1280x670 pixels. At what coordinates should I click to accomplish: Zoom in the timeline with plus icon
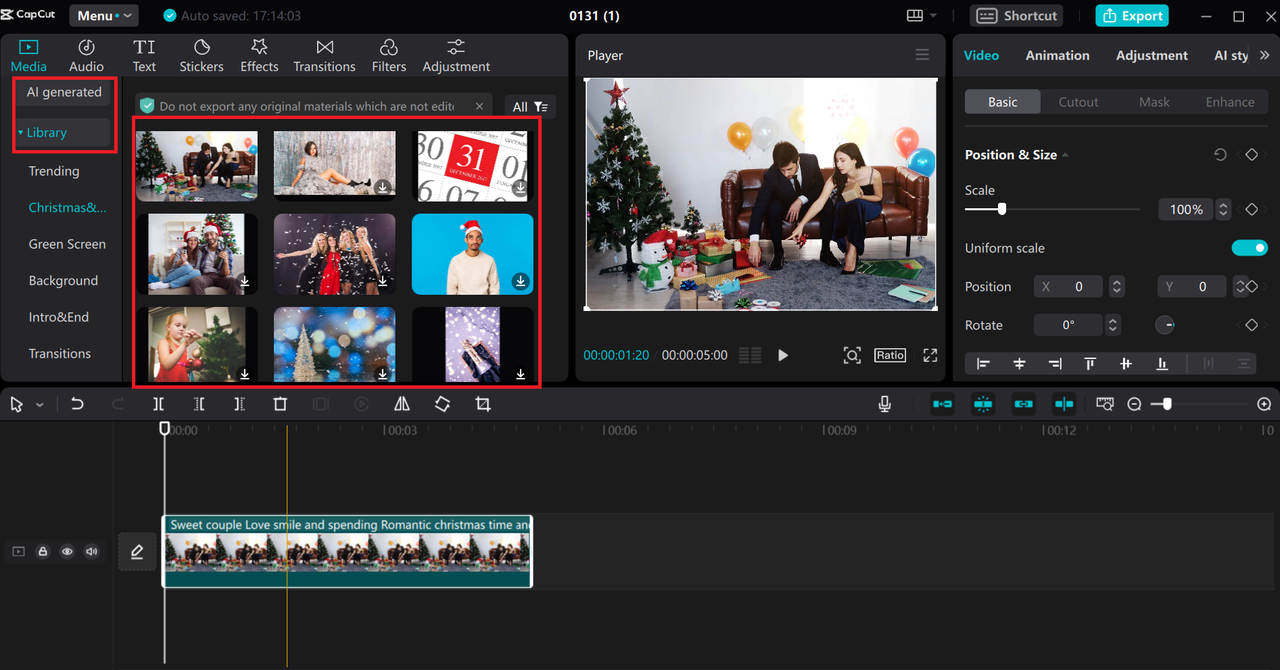tap(1264, 404)
